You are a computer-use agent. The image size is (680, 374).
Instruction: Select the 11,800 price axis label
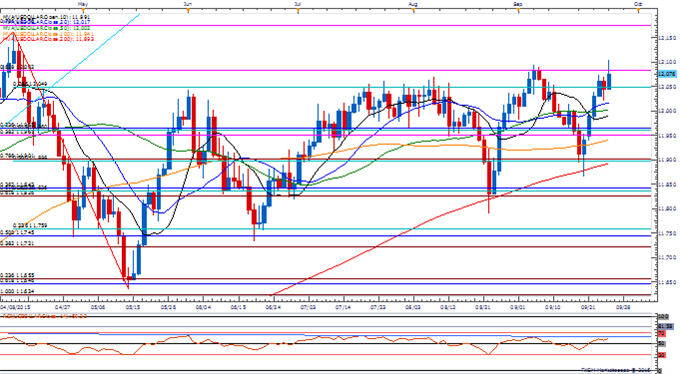click(667, 209)
